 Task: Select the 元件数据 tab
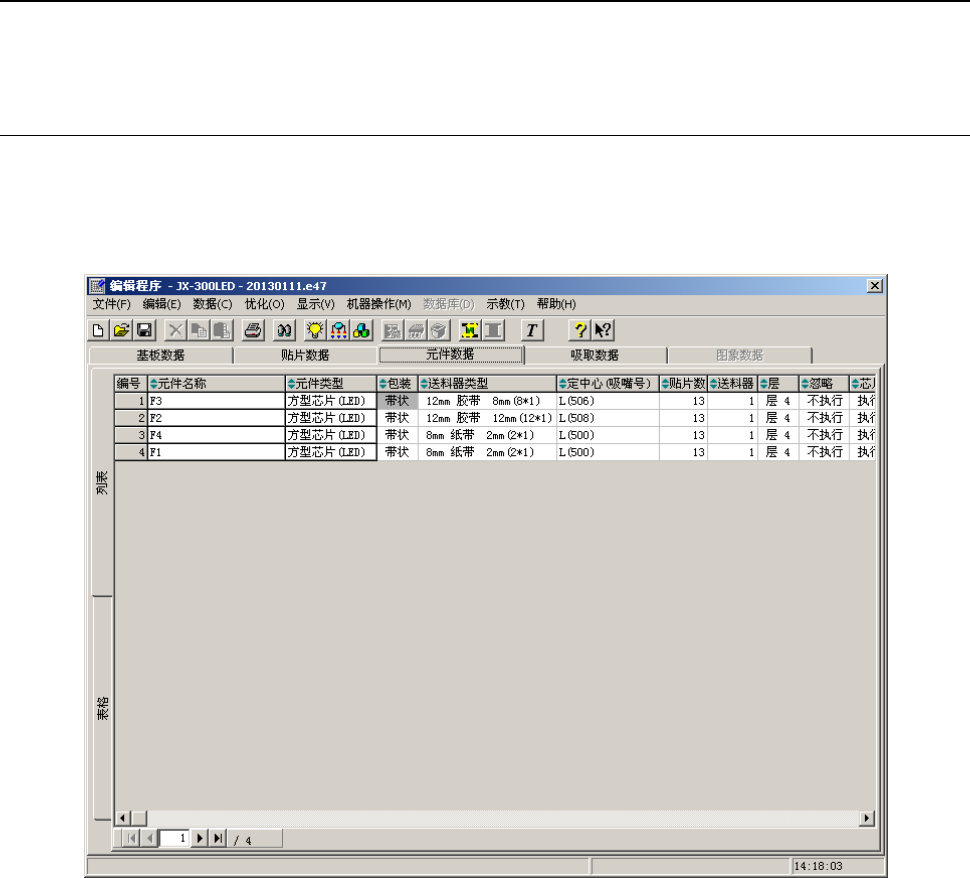coord(450,355)
